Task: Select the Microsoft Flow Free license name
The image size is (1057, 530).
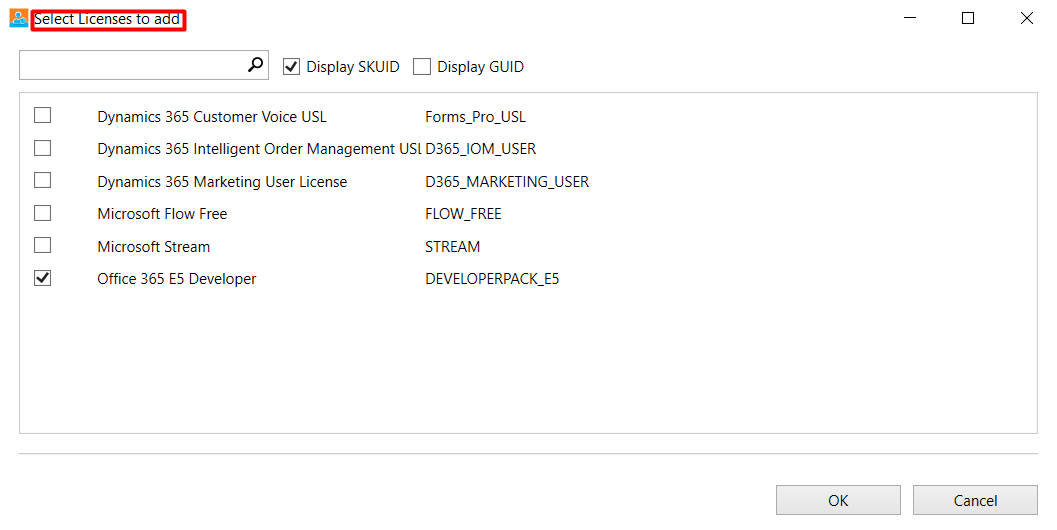Action: click(162, 214)
